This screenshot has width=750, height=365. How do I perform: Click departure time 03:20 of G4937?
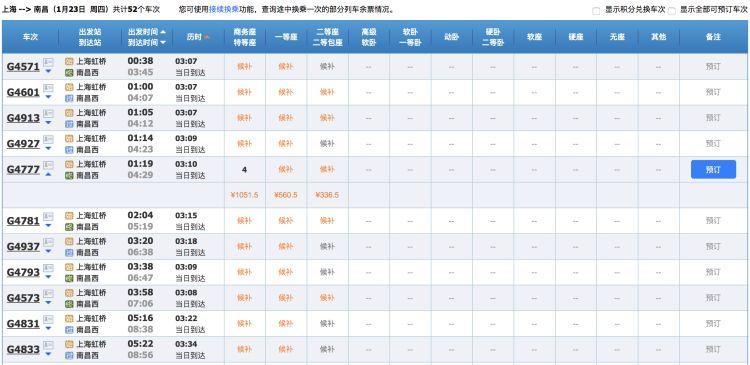pyautogui.click(x=140, y=241)
